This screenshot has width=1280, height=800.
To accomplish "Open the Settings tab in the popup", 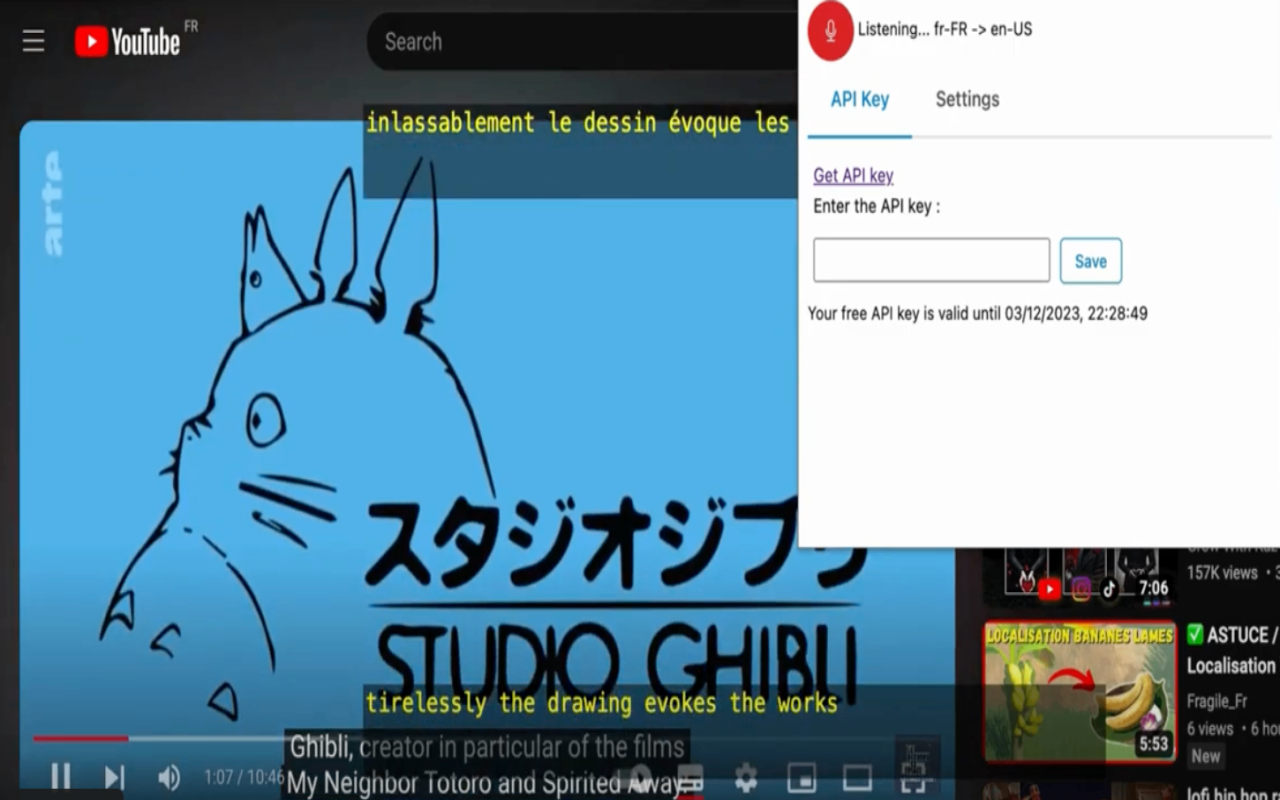I will coord(967,99).
